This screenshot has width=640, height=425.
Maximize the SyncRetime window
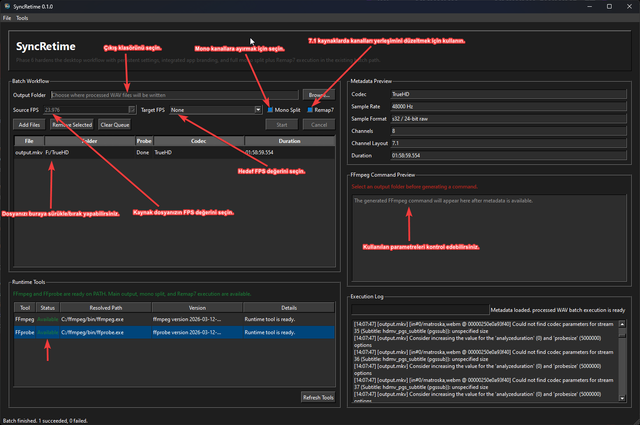click(609, 7)
